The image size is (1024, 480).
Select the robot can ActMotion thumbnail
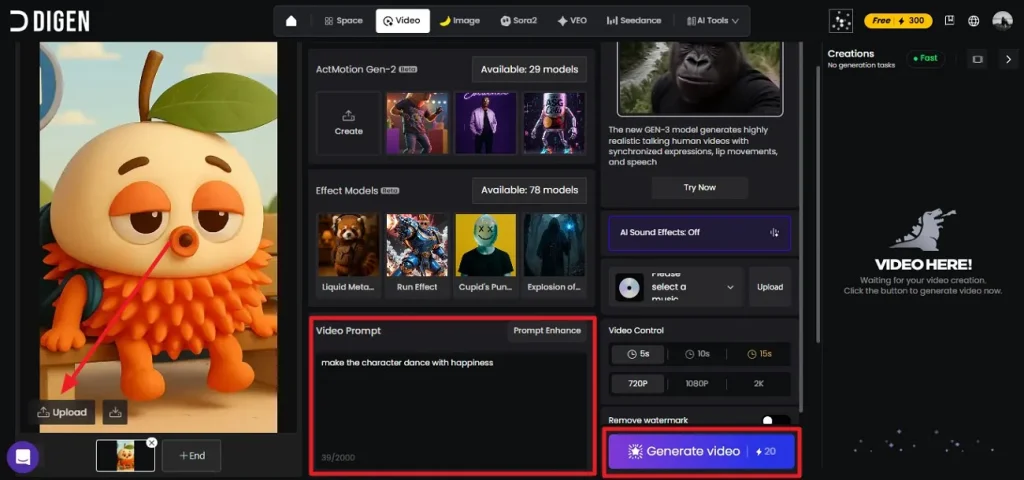(554, 123)
